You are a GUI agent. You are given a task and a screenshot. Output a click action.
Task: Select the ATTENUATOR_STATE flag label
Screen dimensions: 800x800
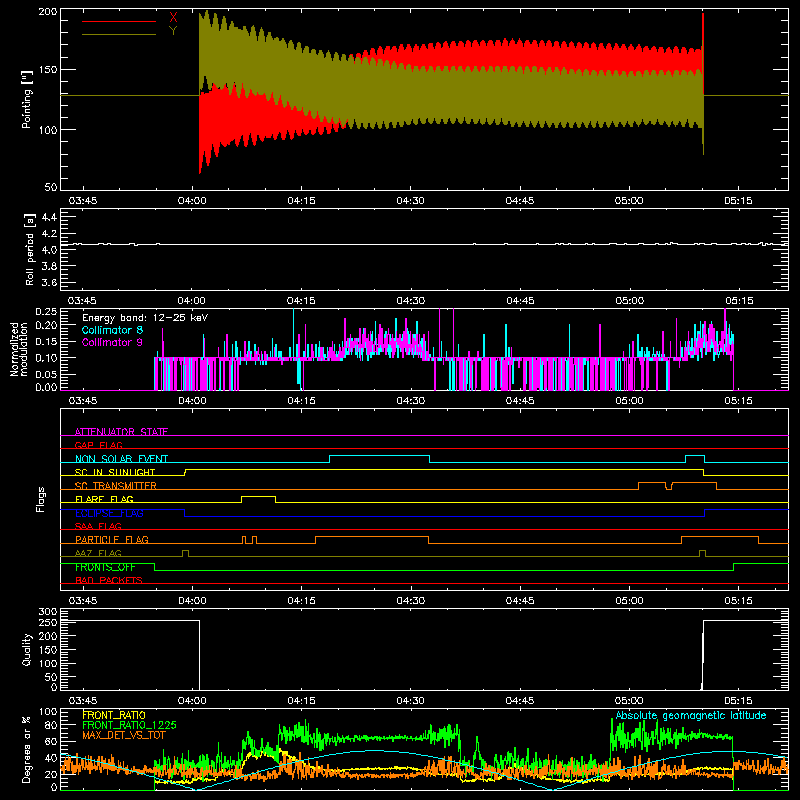pyautogui.click(x=121, y=432)
